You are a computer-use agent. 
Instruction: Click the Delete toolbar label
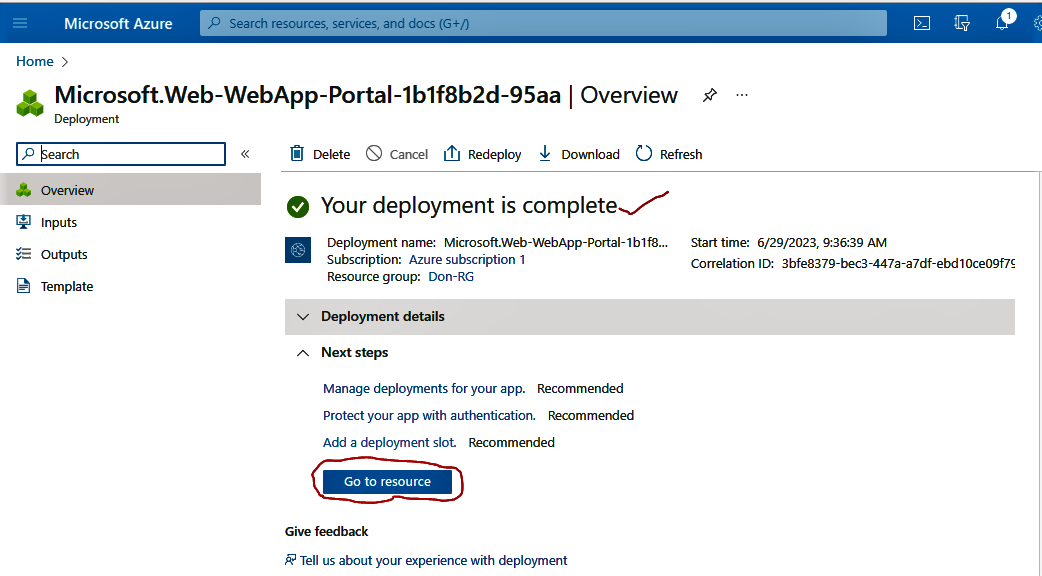coord(332,154)
